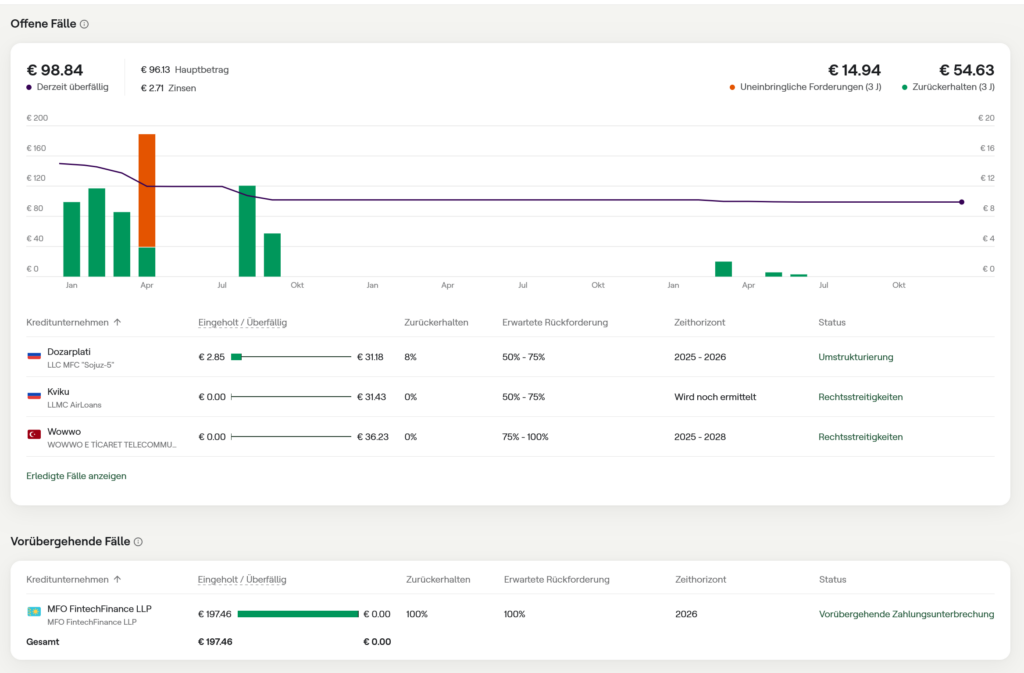
Task: Sort open cases by Kreditunternehmen arrow
Action: click(117, 323)
